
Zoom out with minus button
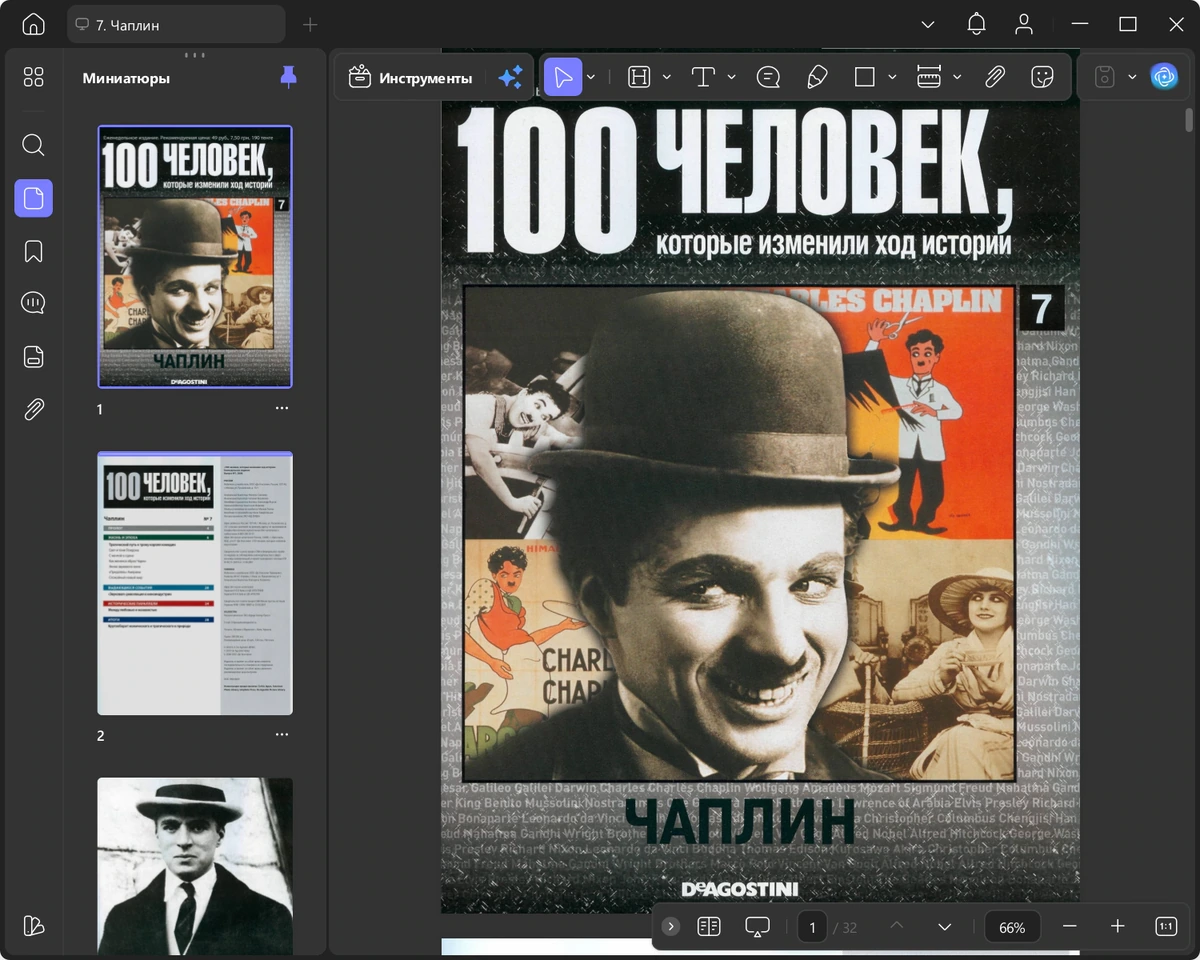point(1070,927)
